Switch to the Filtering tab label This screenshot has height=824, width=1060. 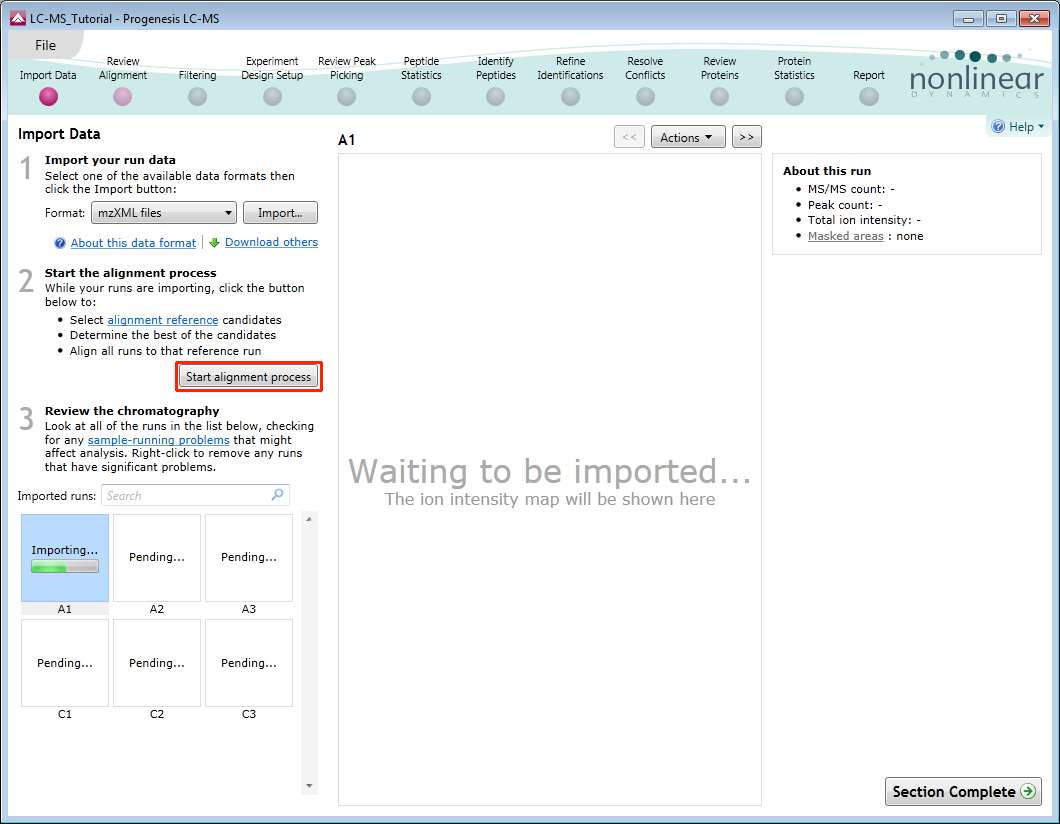[x=197, y=75]
